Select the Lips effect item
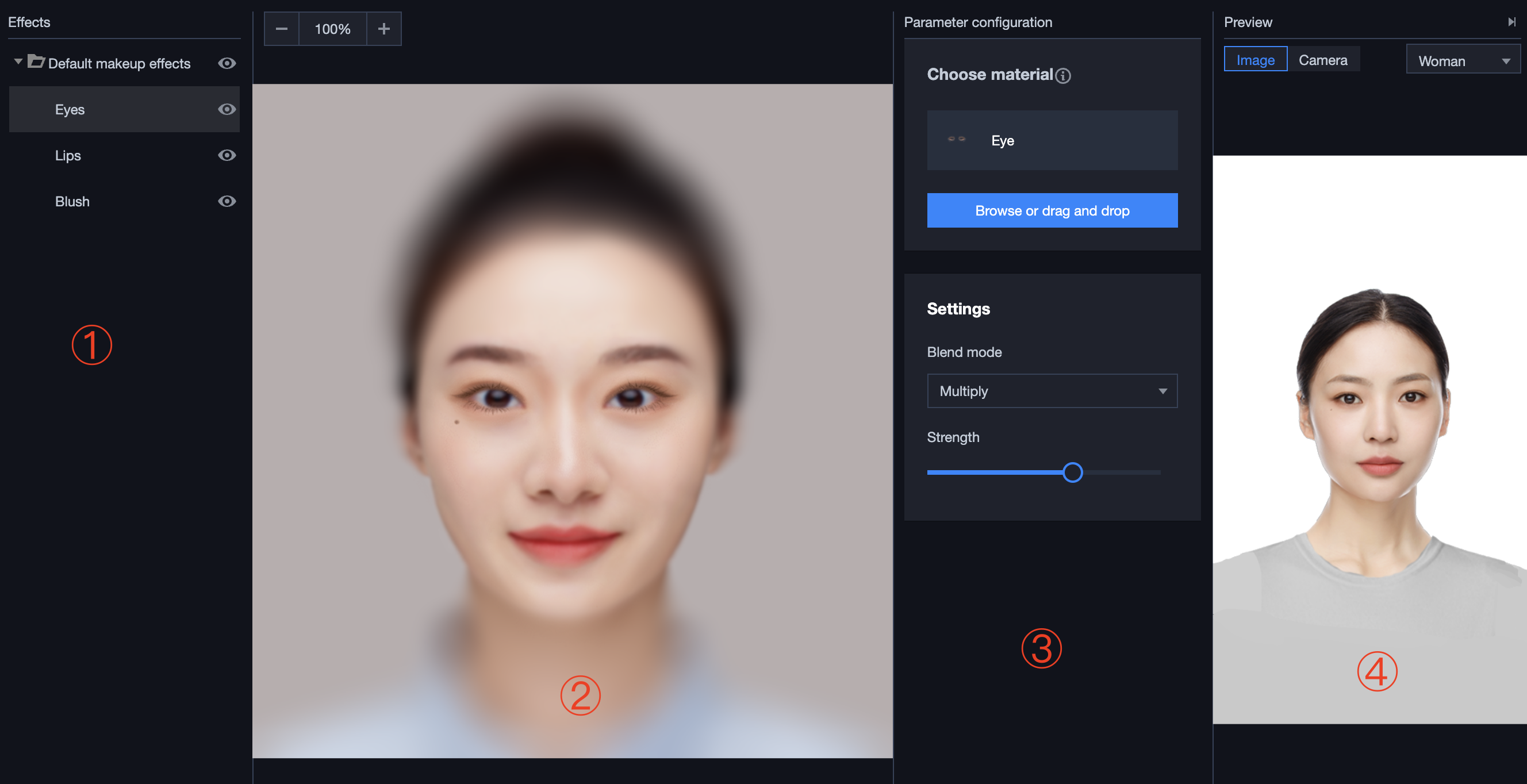Viewport: 1527px width, 784px height. click(68, 155)
